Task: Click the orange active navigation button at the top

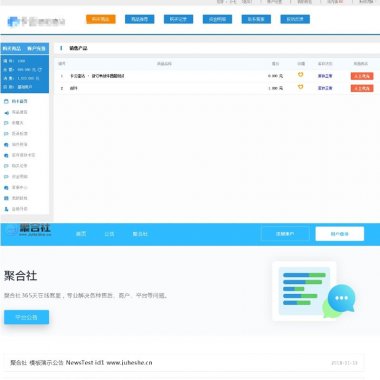Action: (101, 19)
